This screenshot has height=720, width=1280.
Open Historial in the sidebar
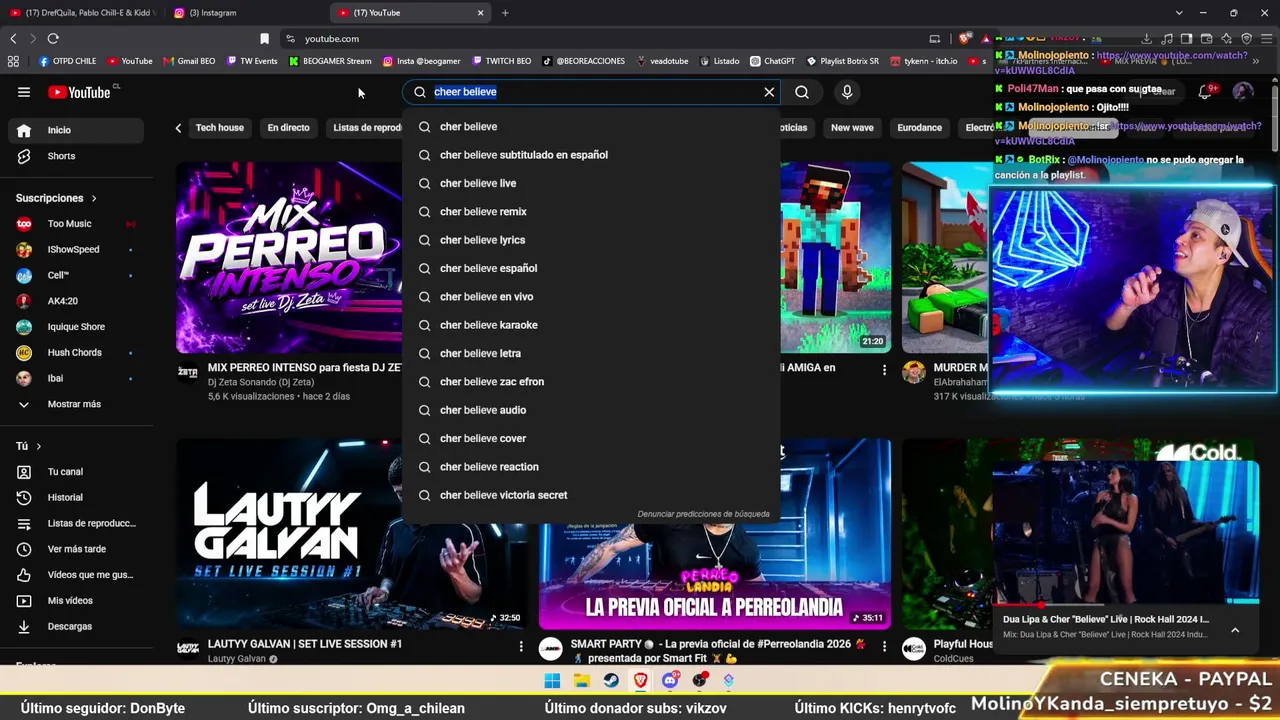coord(76,497)
